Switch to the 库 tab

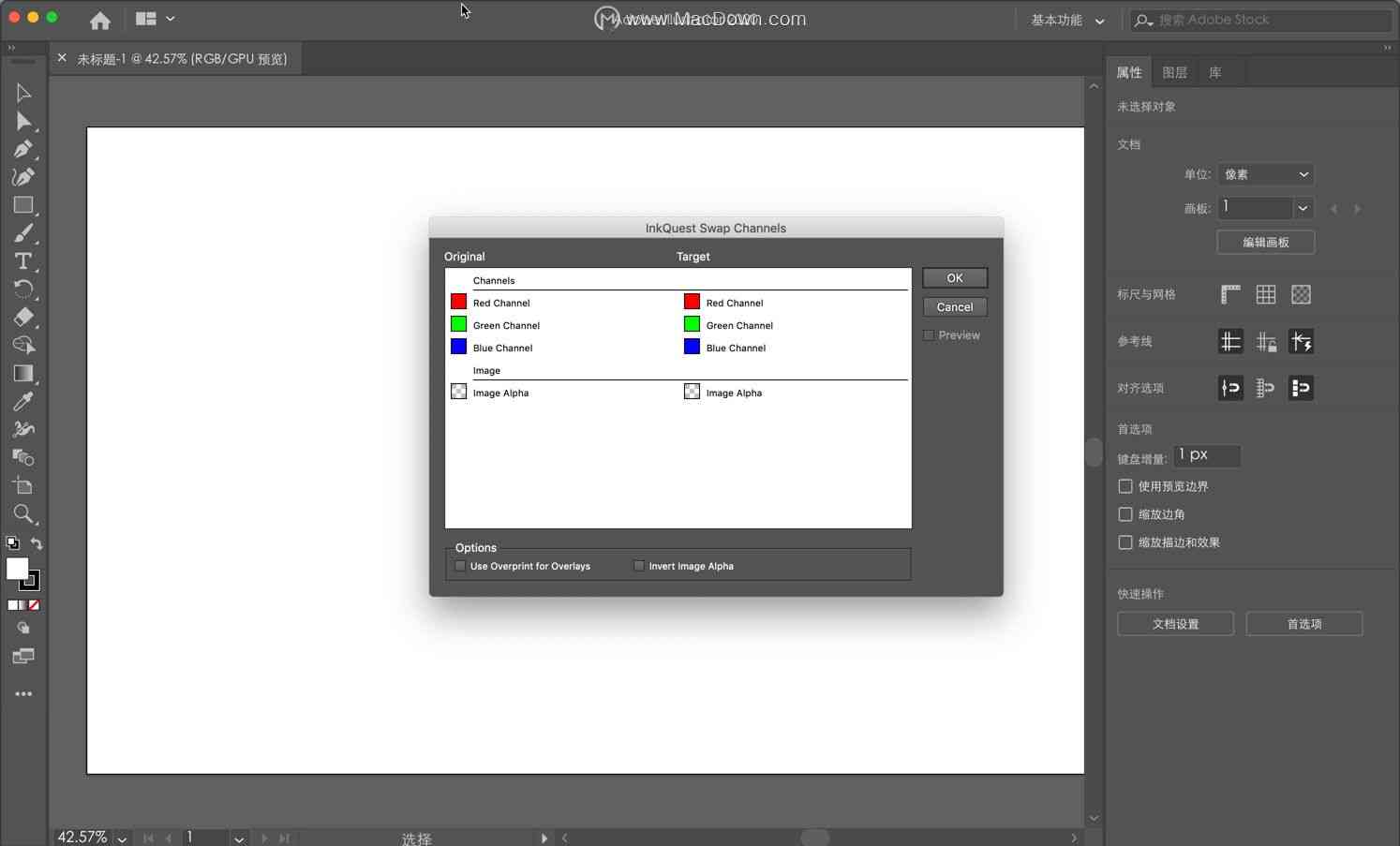coord(1215,73)
